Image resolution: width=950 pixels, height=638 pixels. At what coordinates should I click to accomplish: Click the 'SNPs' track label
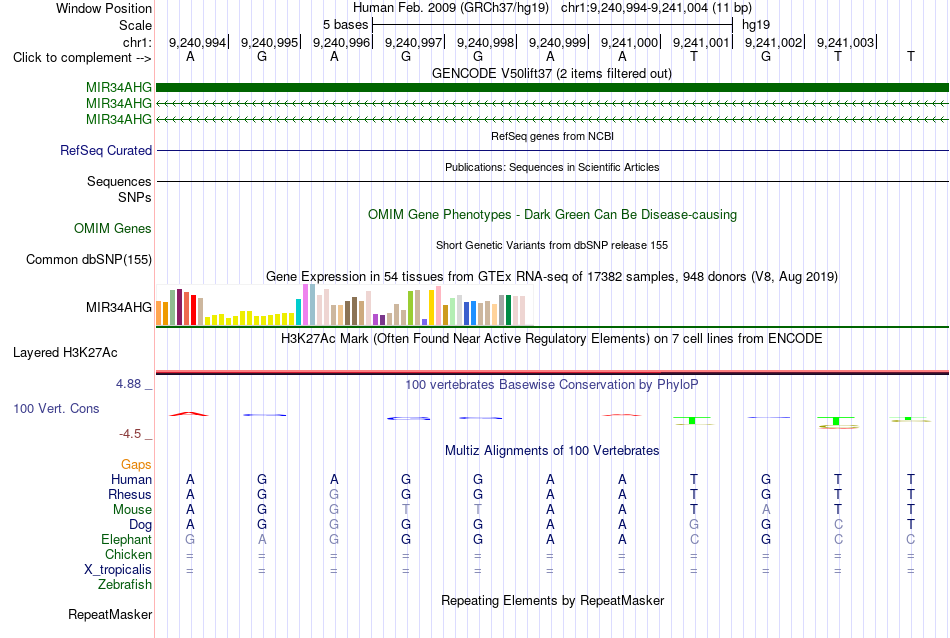(135, 198)
